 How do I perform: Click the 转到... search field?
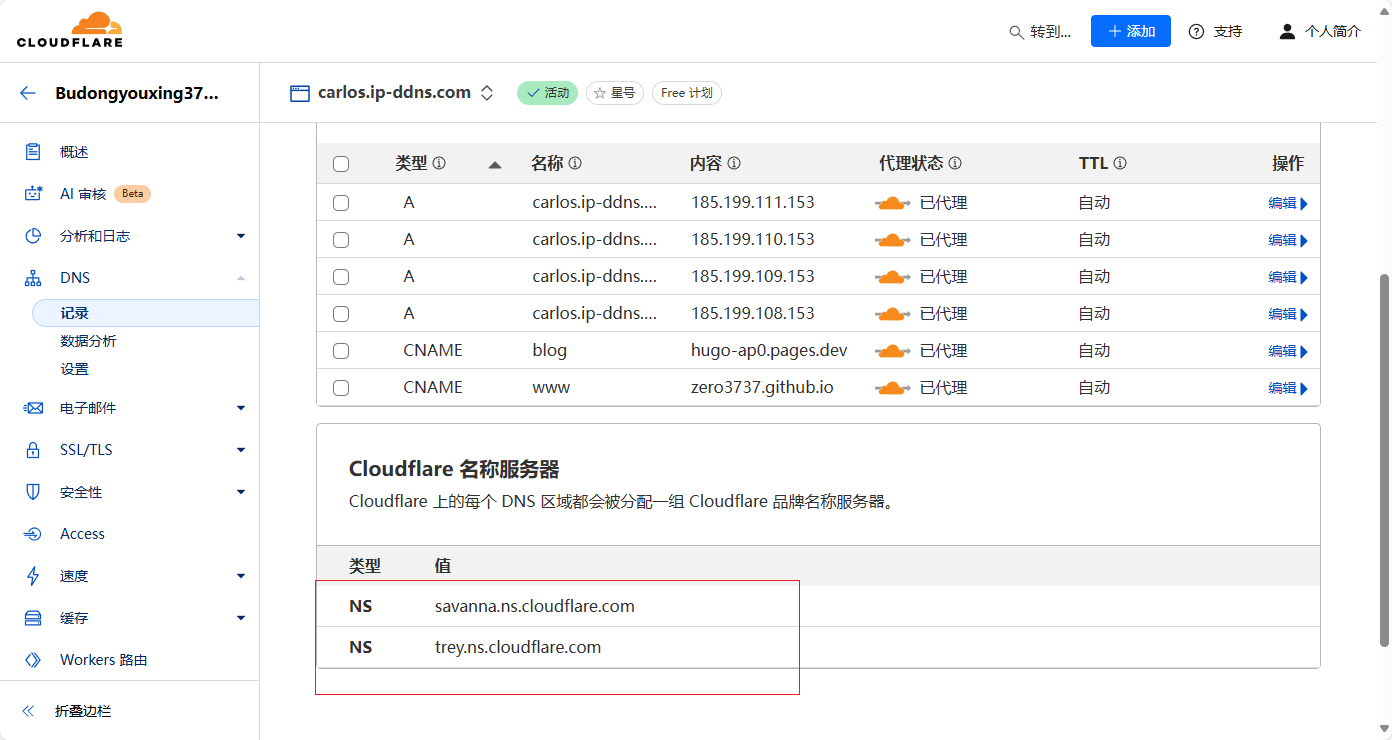(1040, 32)
